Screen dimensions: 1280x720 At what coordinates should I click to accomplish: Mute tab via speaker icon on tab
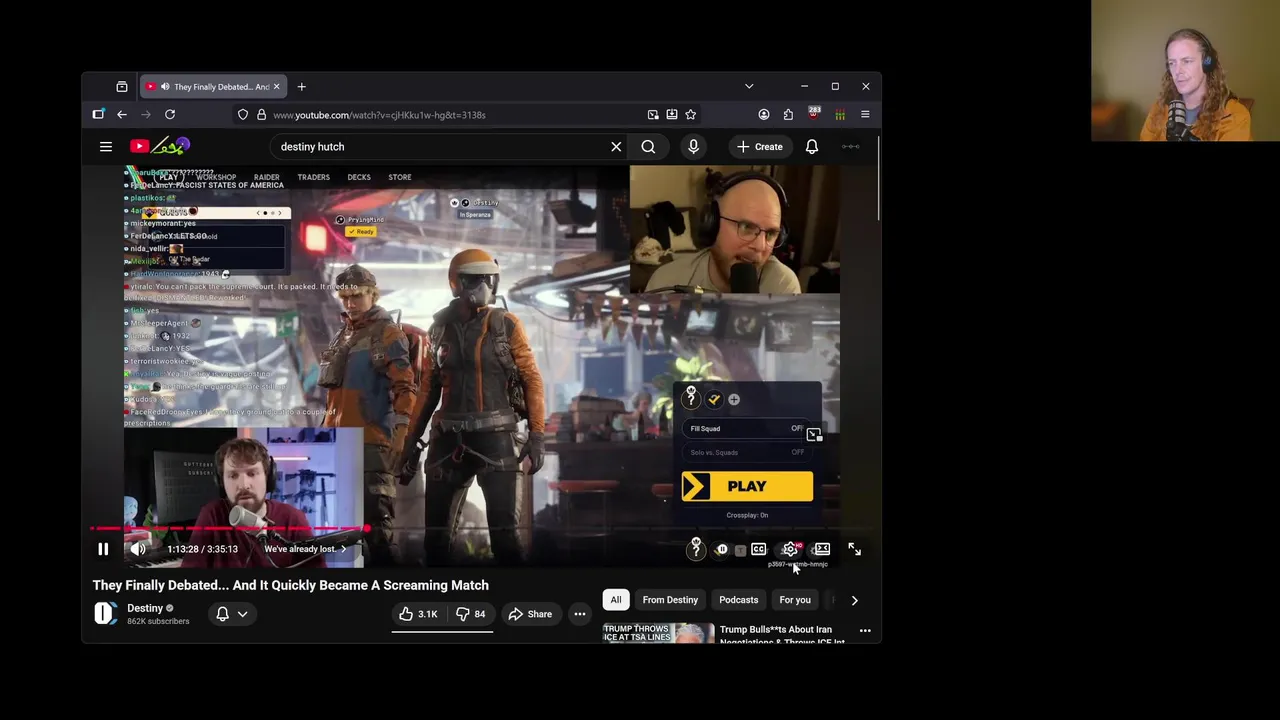[x=165, y=87]
